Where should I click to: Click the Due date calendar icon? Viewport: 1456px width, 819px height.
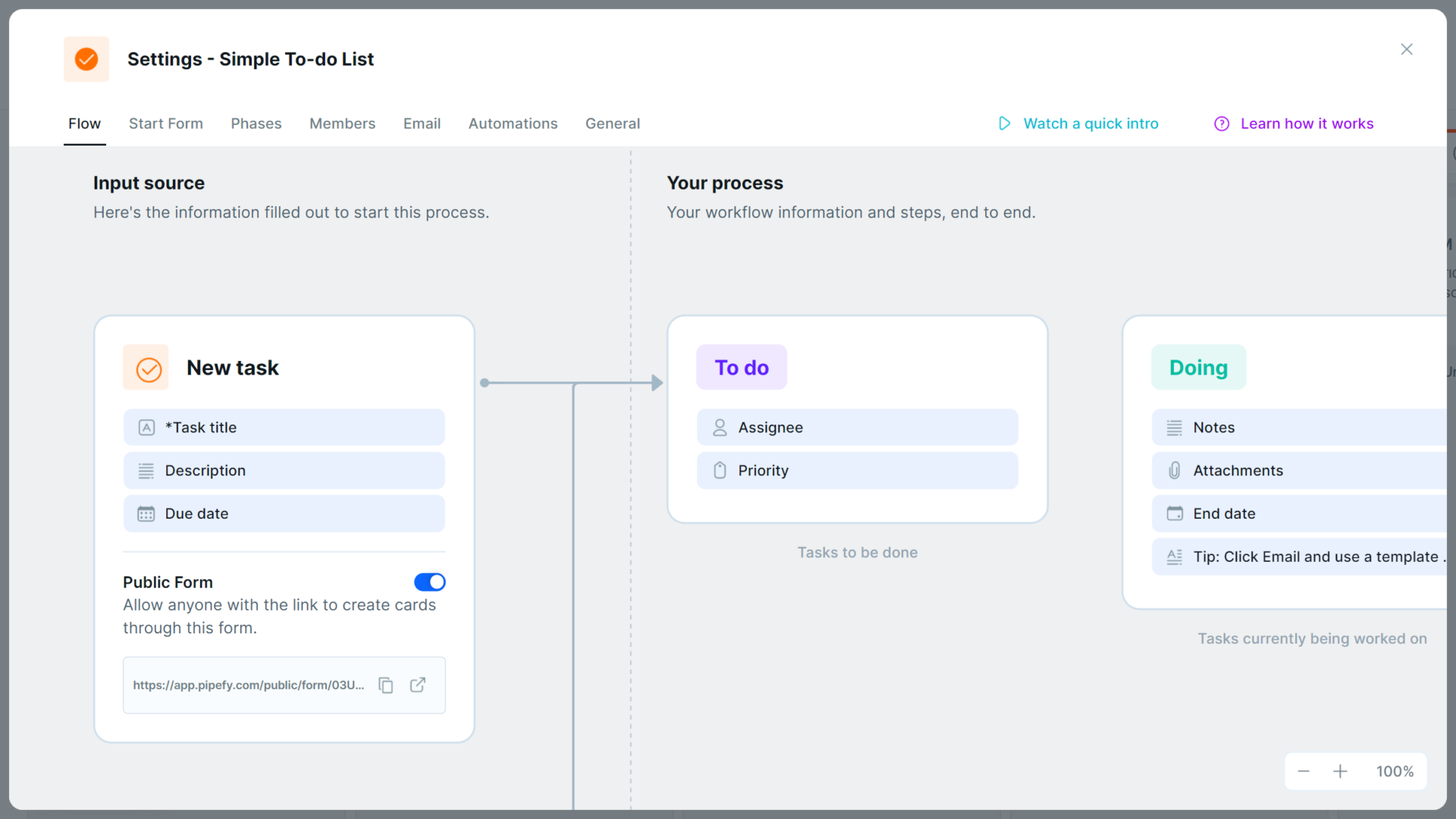coord(146,513)
